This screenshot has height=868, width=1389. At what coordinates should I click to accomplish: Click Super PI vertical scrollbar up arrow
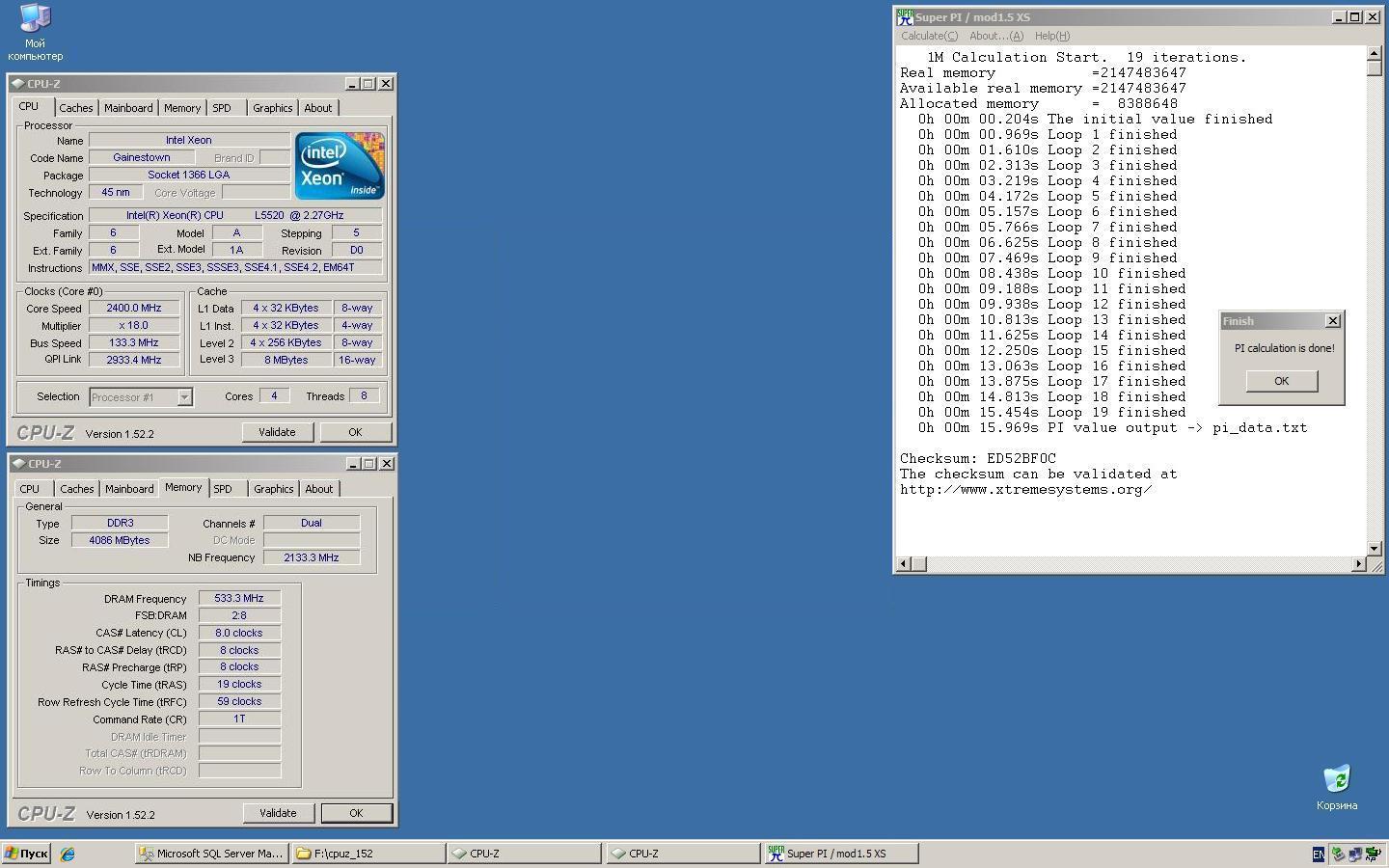click(1375, 54)
